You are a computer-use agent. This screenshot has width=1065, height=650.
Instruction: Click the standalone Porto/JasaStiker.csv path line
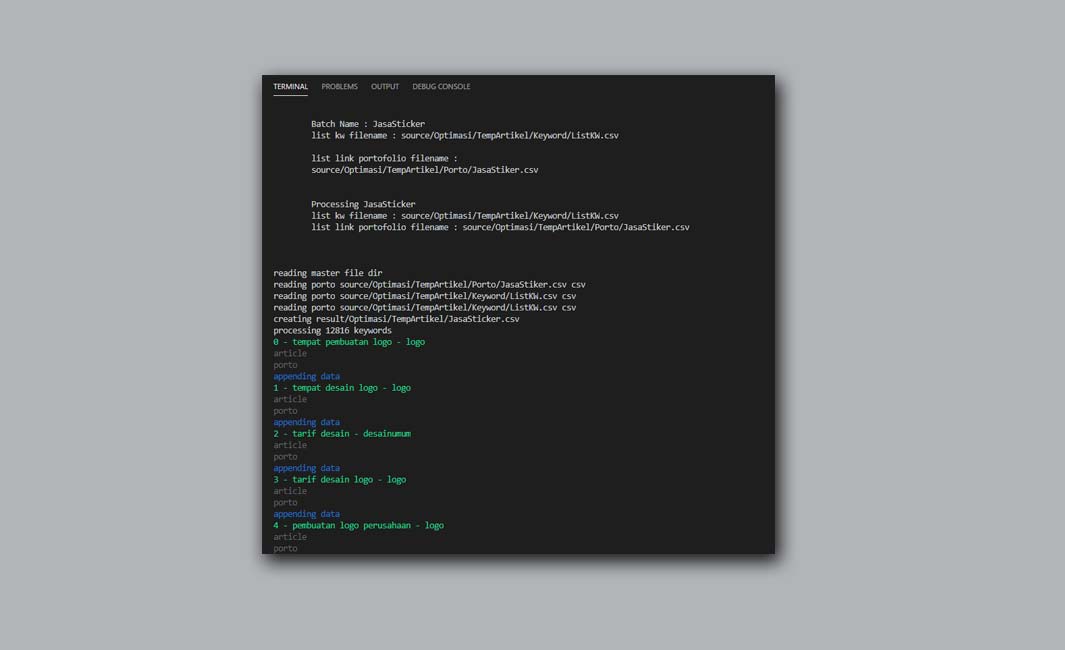click(x=424, y=170)
